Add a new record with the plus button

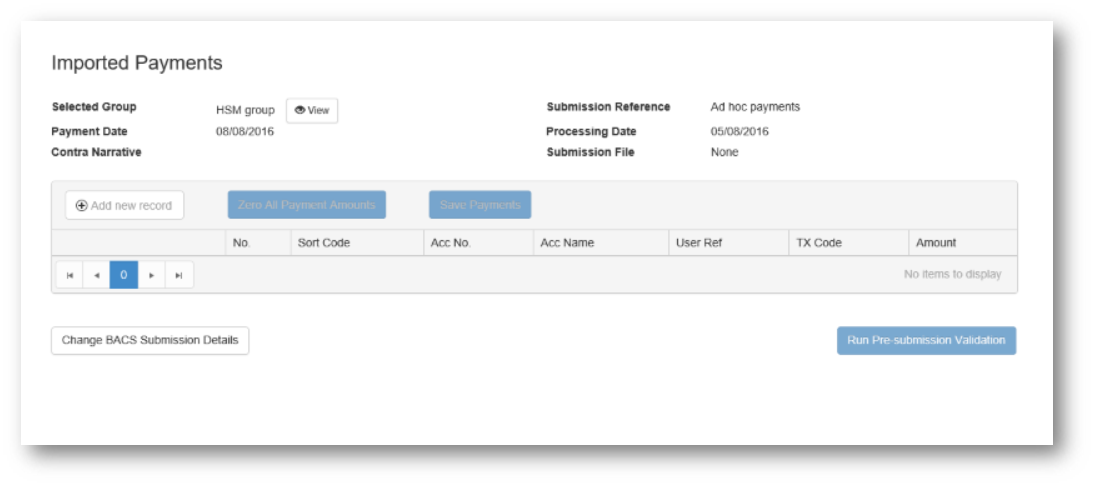pos(124,205)
